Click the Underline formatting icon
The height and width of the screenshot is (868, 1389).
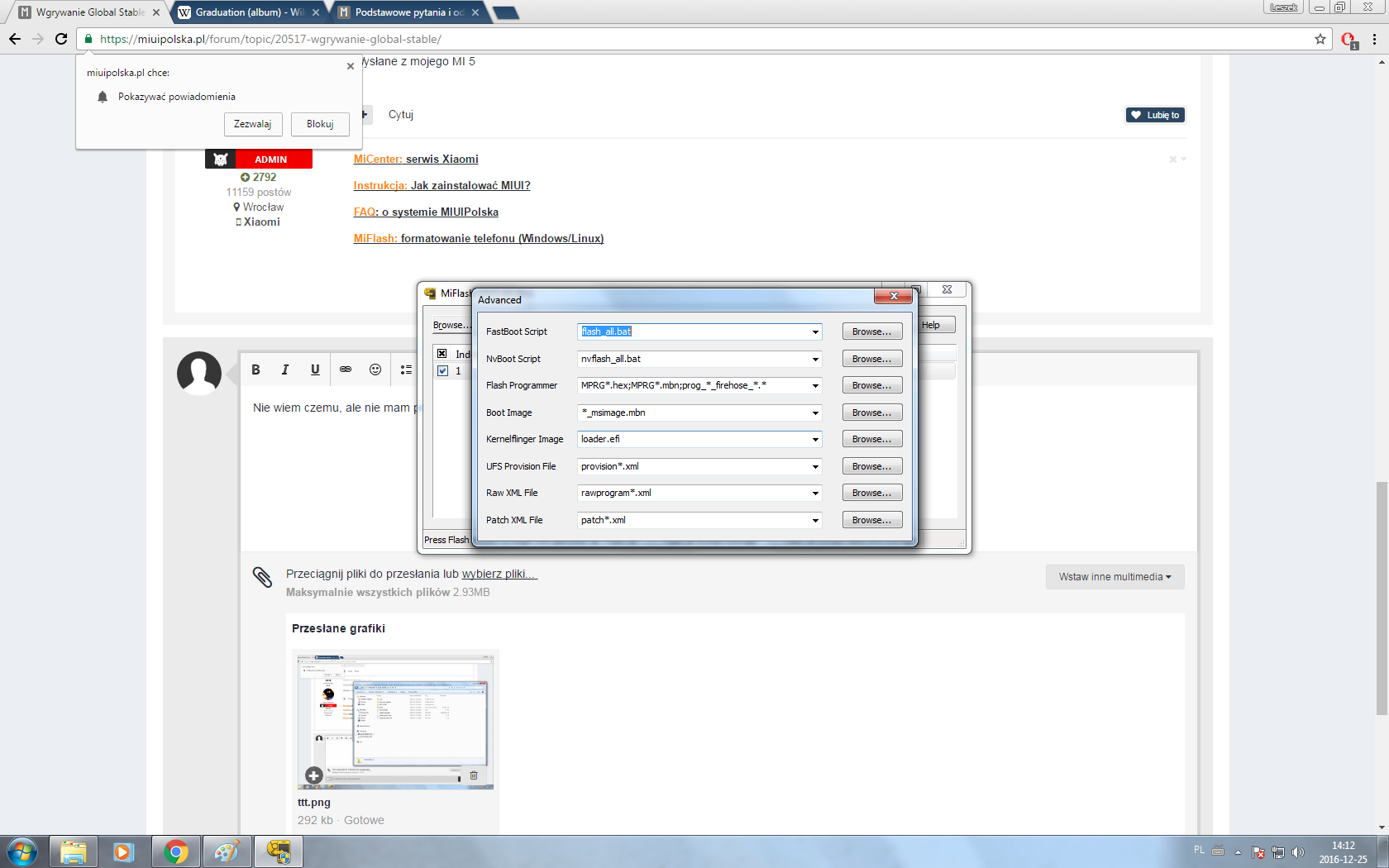point(315,370)
